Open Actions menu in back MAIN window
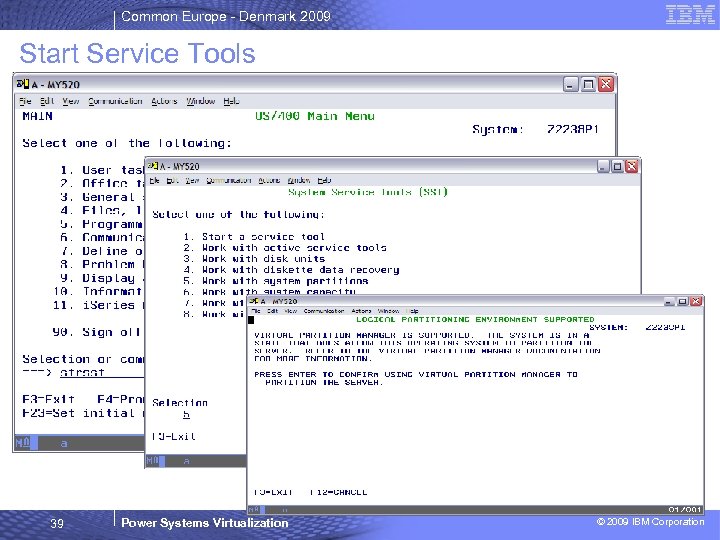 tap(164, 101)
